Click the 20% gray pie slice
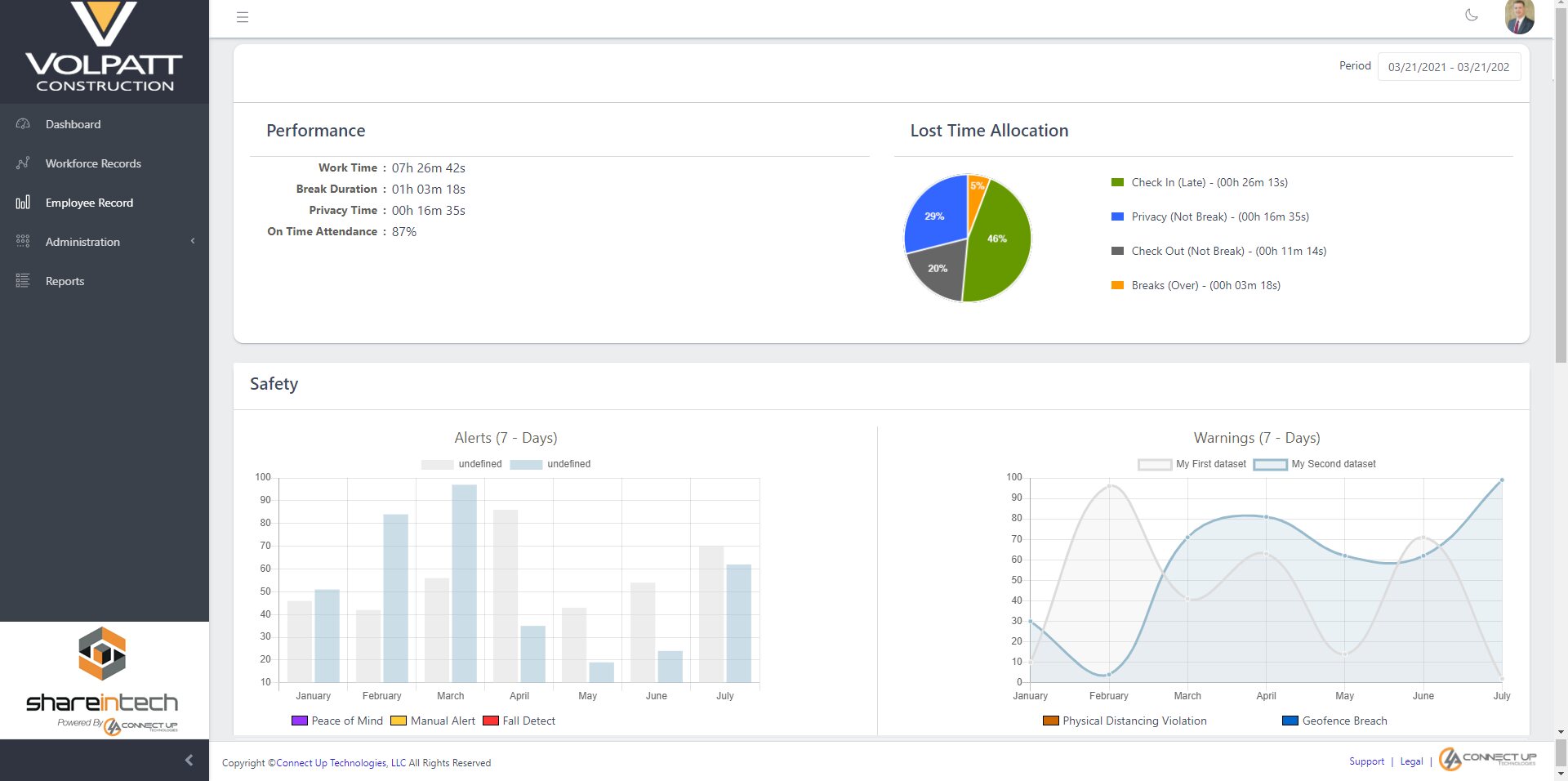Viewport: 1568px width, 781px height. 939,270
